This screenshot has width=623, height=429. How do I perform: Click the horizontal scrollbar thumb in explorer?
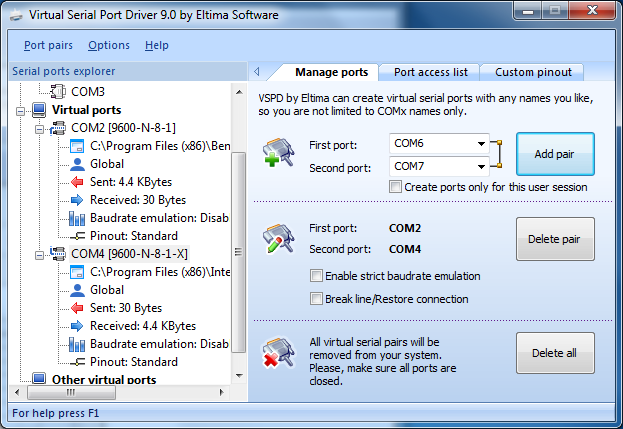pos(71,392)
